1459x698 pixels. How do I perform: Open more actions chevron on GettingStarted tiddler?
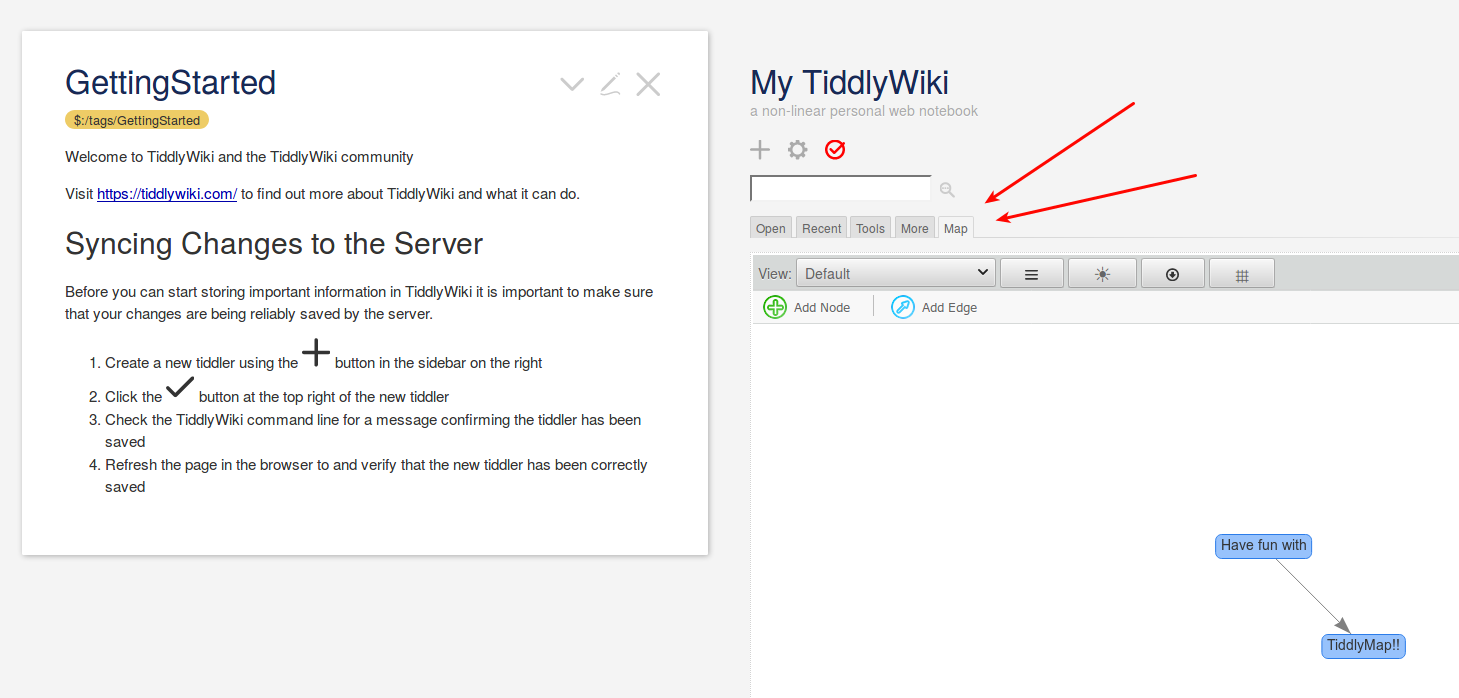[572, 84]
